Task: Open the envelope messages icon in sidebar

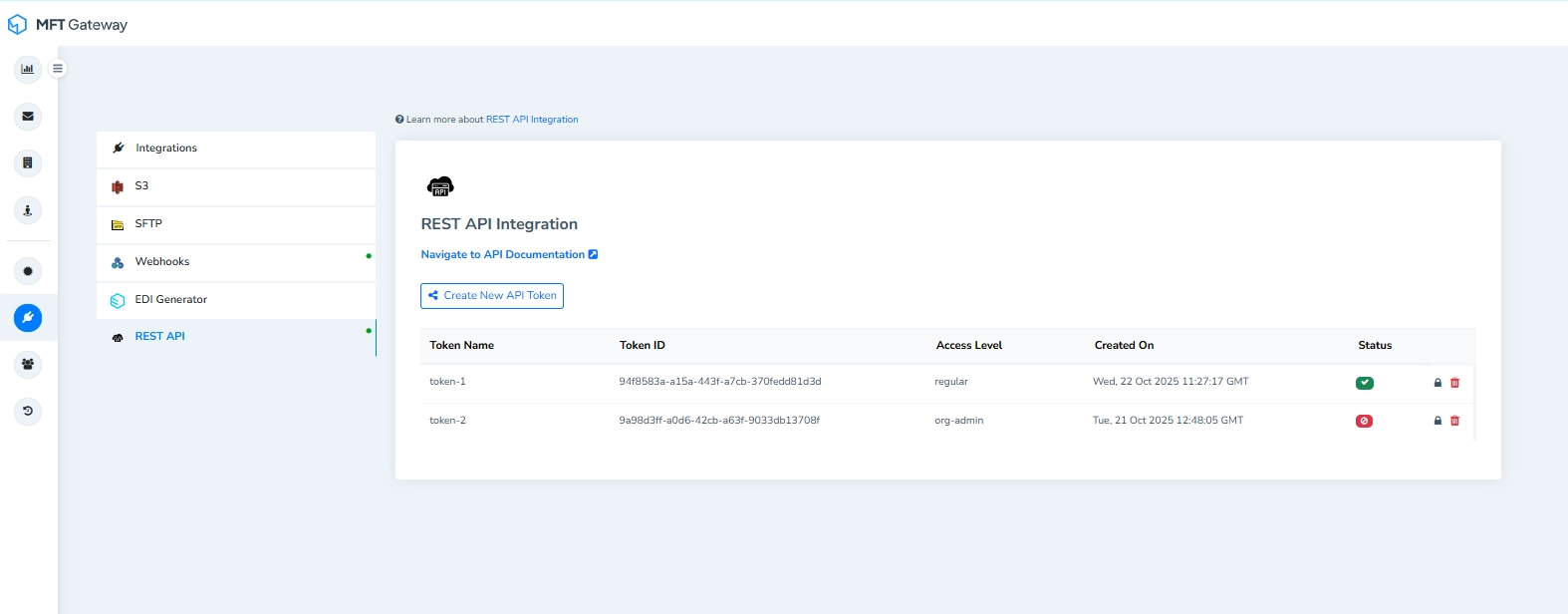Action: tap(28, 116)
